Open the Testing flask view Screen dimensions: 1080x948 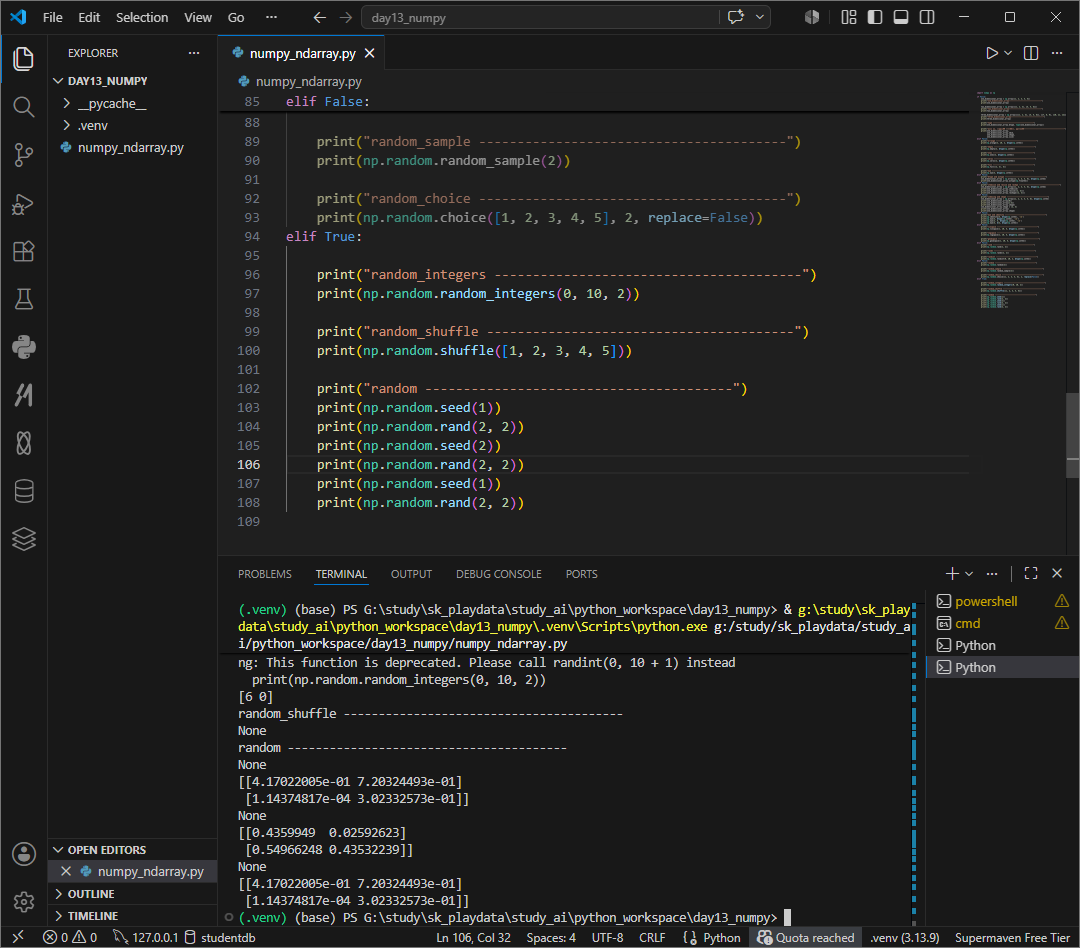(23, 299)
